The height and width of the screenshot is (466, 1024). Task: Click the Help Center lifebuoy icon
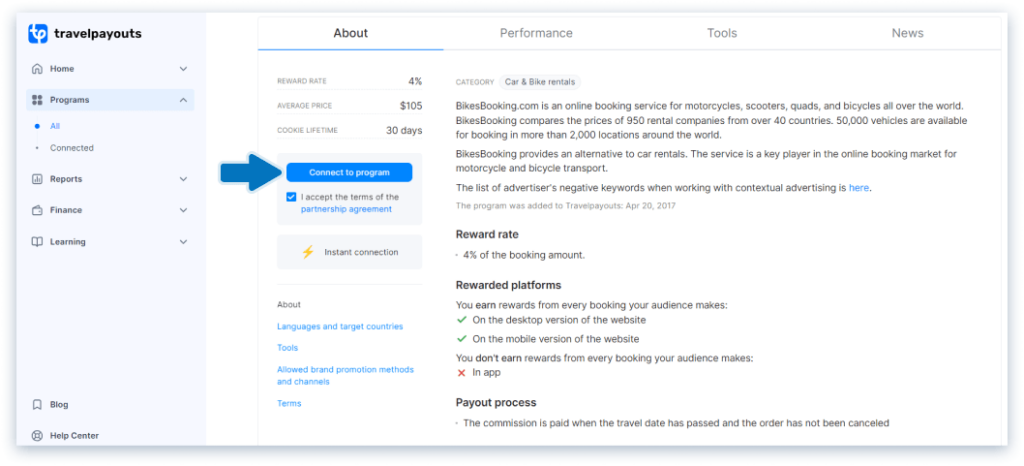coord(37,436)
